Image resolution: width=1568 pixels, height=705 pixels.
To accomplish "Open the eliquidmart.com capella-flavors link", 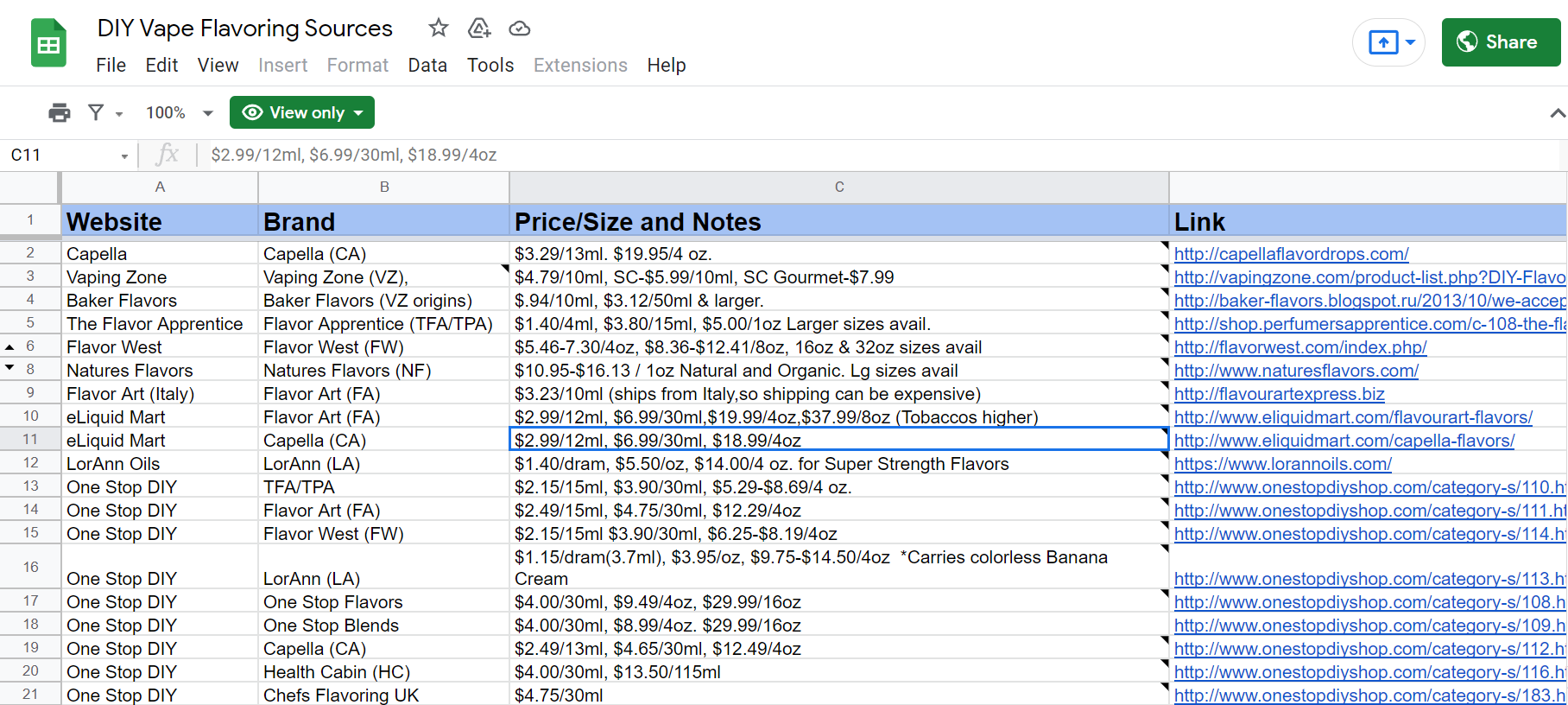I will pyautogui.click(x=1344, y=441).
